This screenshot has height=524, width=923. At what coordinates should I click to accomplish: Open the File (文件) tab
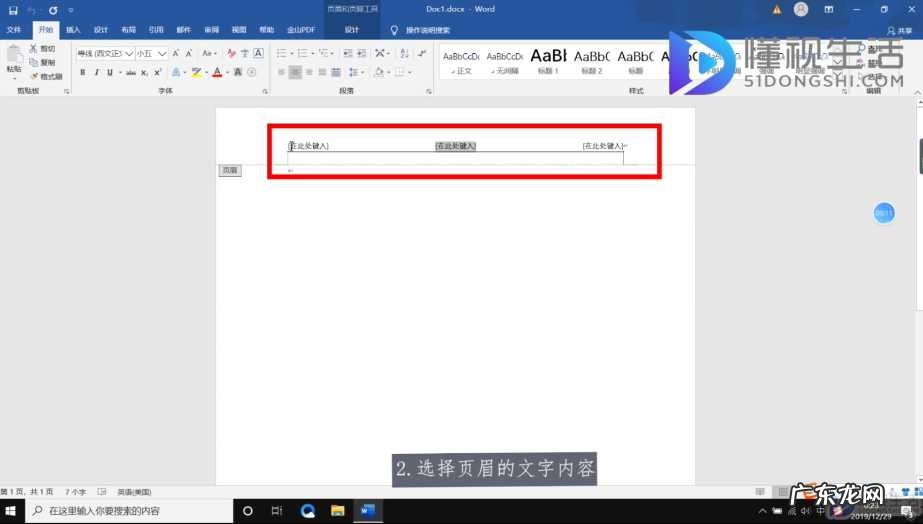(14, 29)
